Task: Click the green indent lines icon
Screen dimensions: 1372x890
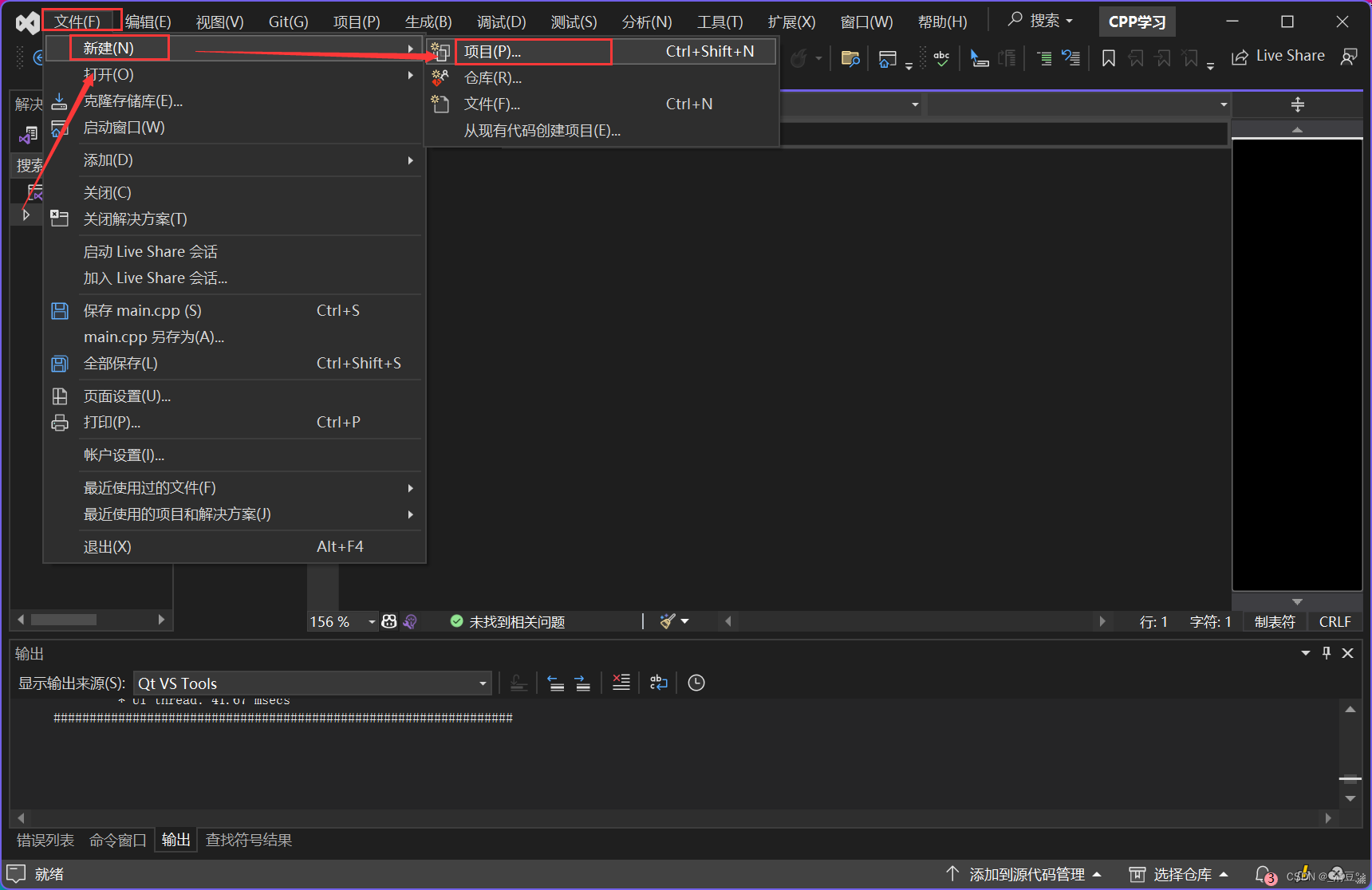Action: pyautogui.click(x=1043, y=58)
